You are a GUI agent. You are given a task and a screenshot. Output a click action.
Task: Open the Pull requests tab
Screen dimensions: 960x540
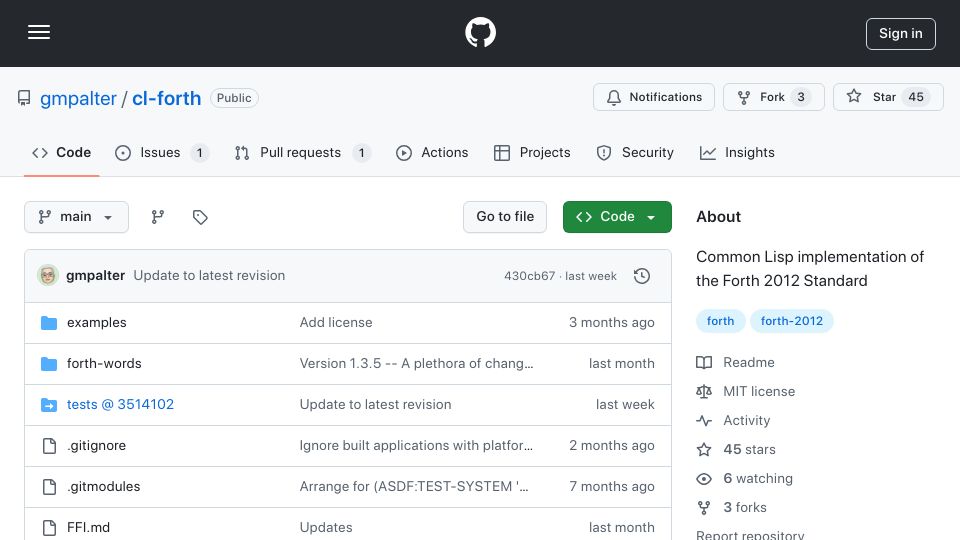[302, 152]
